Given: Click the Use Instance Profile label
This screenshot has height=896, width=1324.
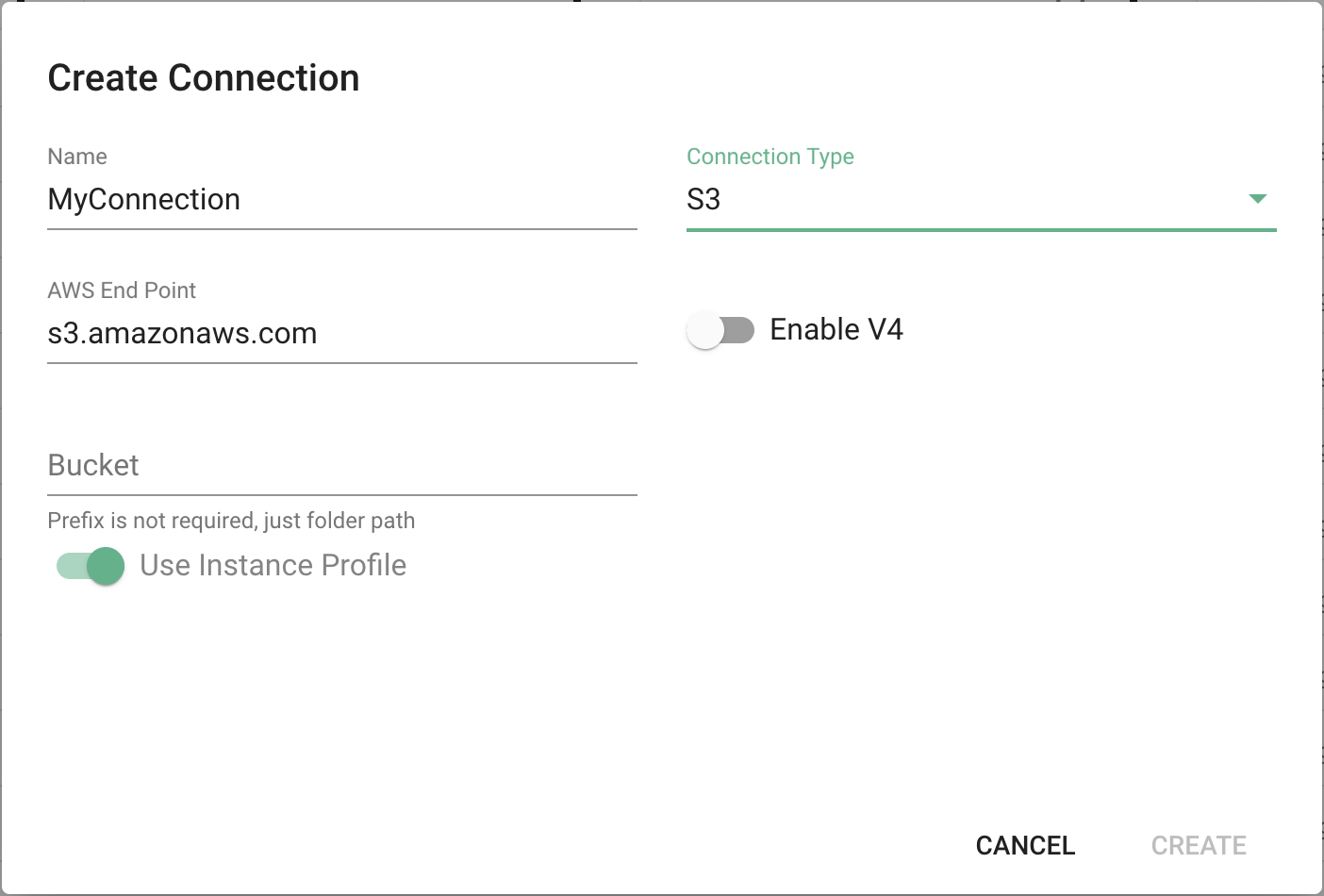Looking at the screenshot, I should (273, 565).
